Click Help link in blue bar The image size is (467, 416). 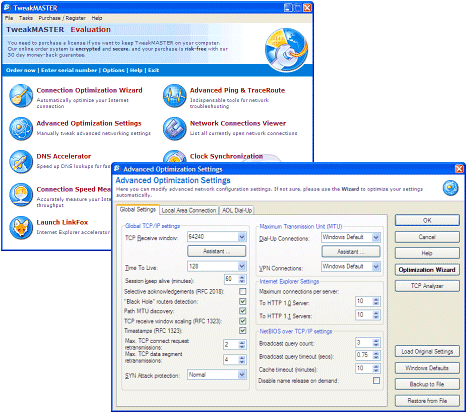(x=136, y=70)
